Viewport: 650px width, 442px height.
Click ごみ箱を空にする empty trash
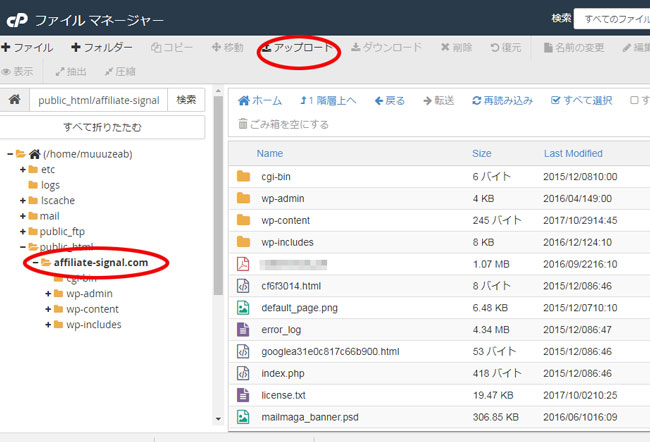click(284, 124)
